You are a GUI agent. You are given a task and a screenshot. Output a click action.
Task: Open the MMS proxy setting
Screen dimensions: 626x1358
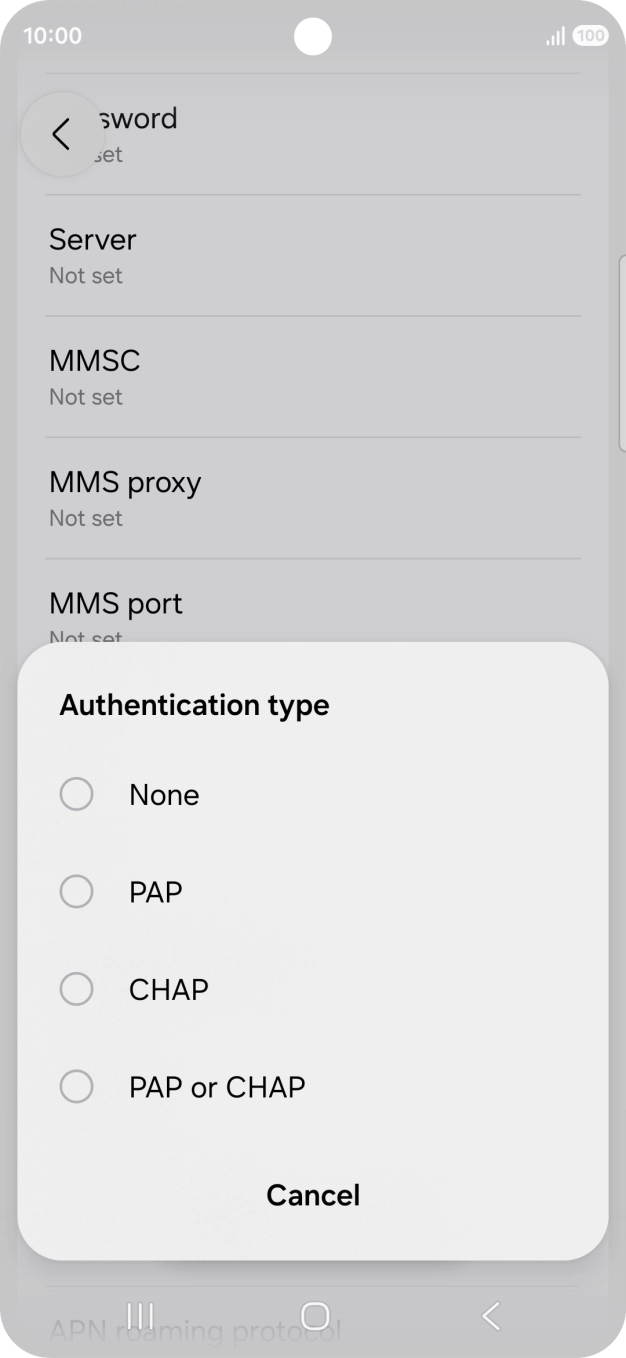pos(313,498)
